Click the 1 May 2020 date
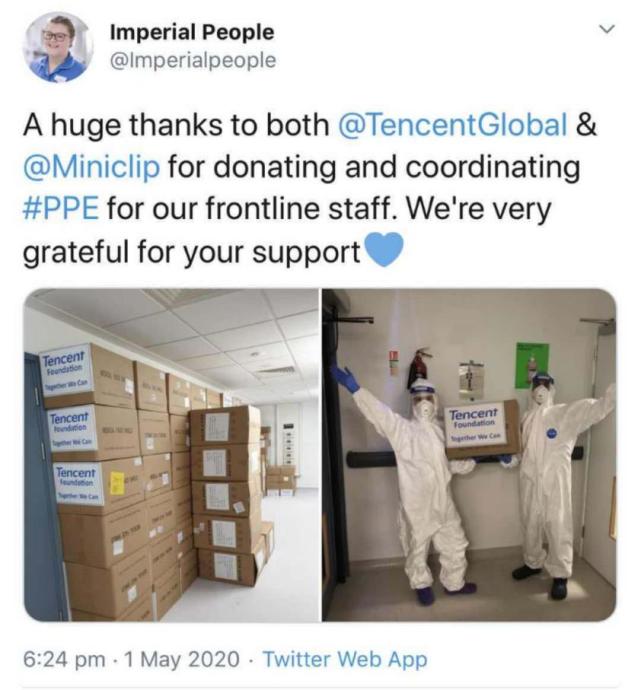Screen dimensions: 641x690 [x=182, y=659]
